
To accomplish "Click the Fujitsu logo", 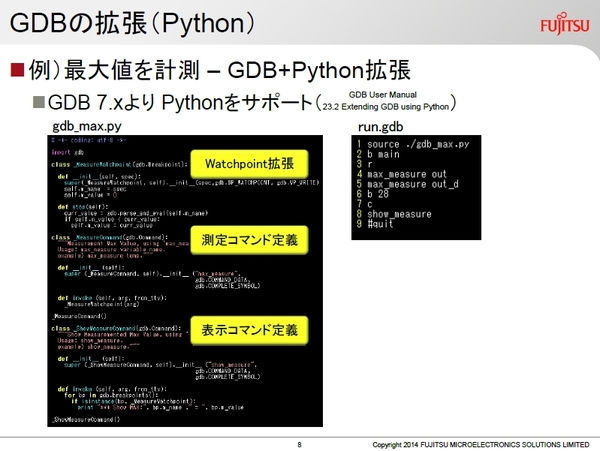I will (565, 24).
